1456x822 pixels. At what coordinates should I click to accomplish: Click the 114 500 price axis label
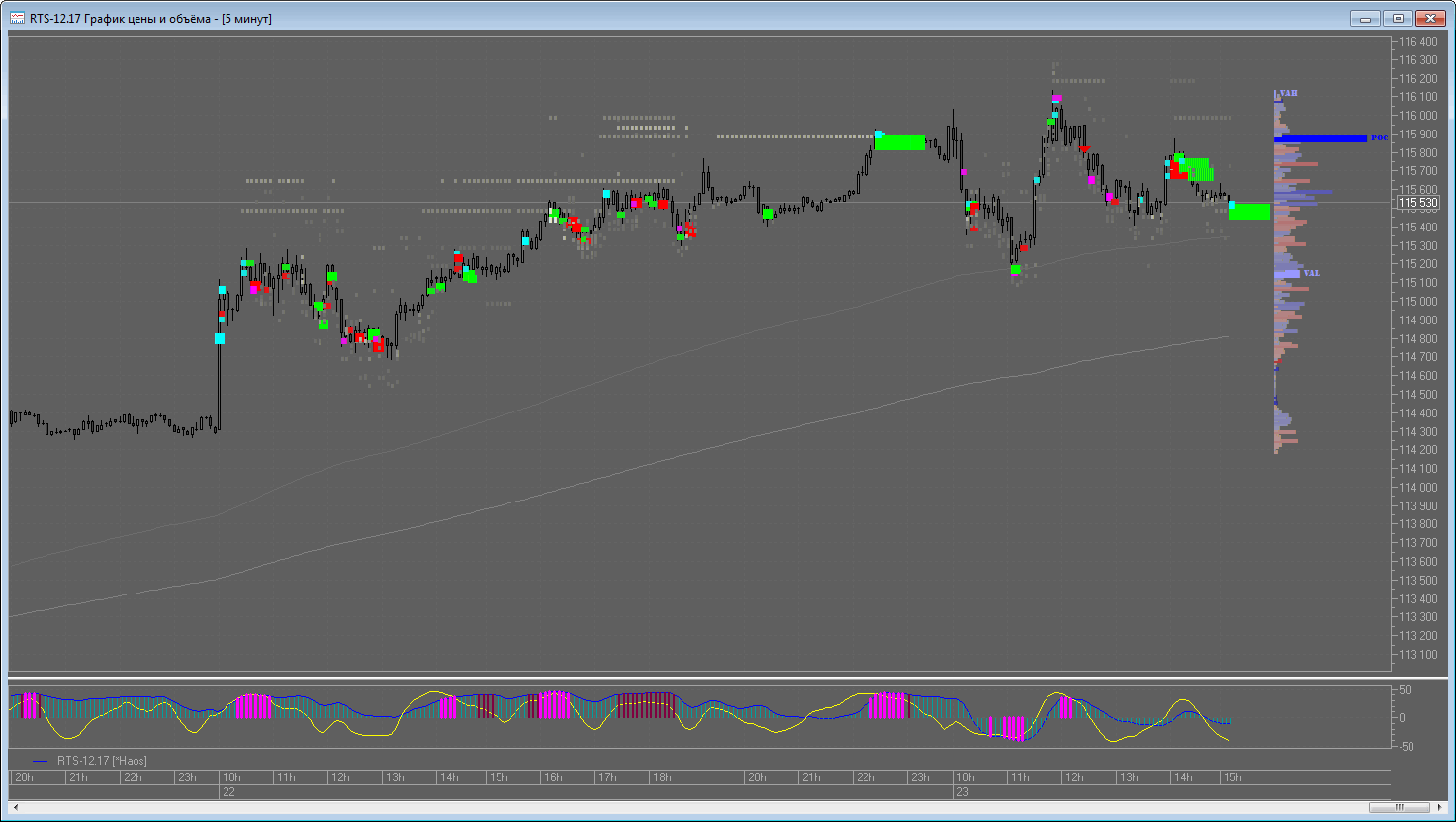coord(1417,395)
